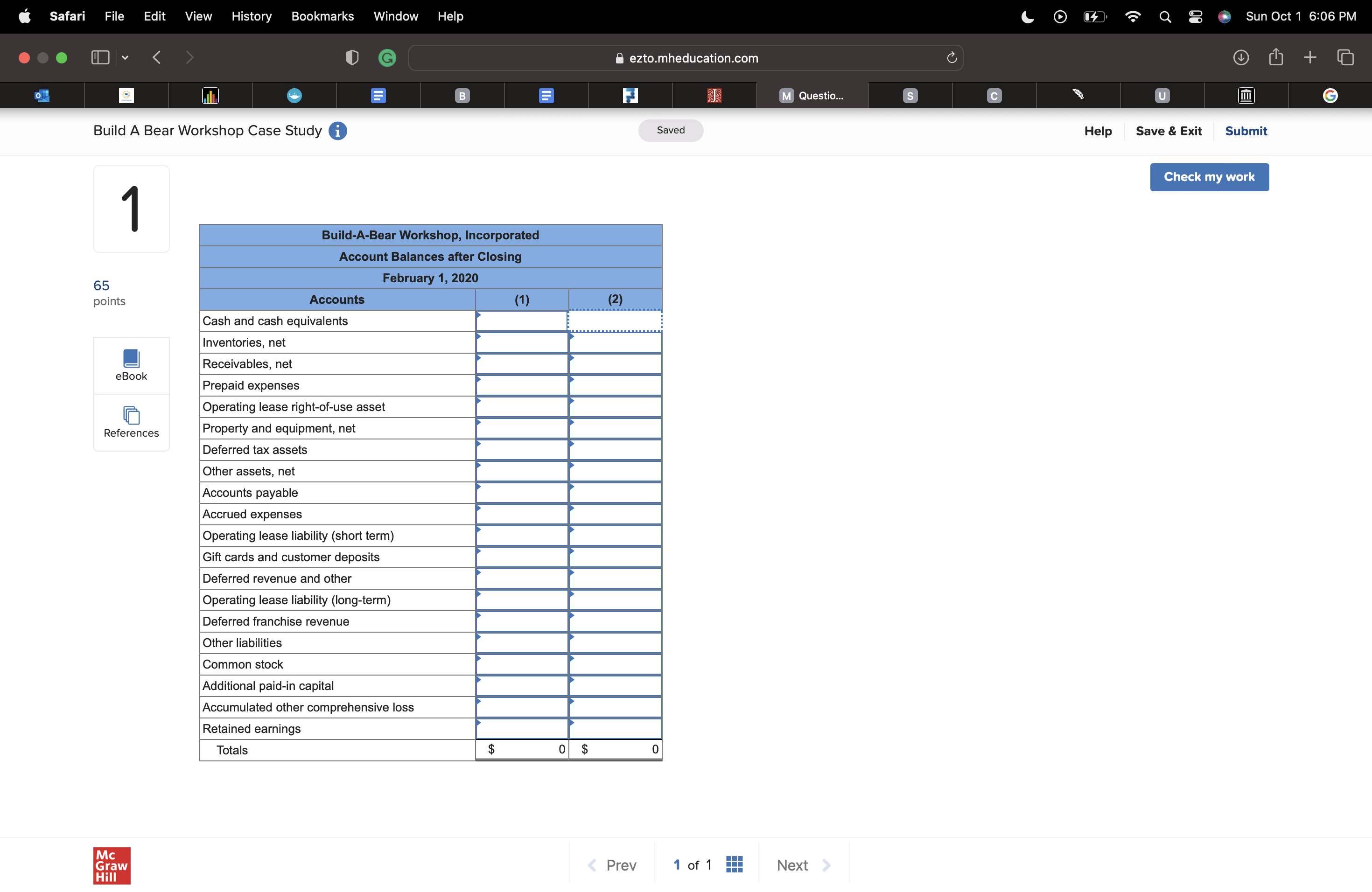Click the Grammarly extension icon
The width and height of the screenshot is (1372, 892).
(387, 58)
